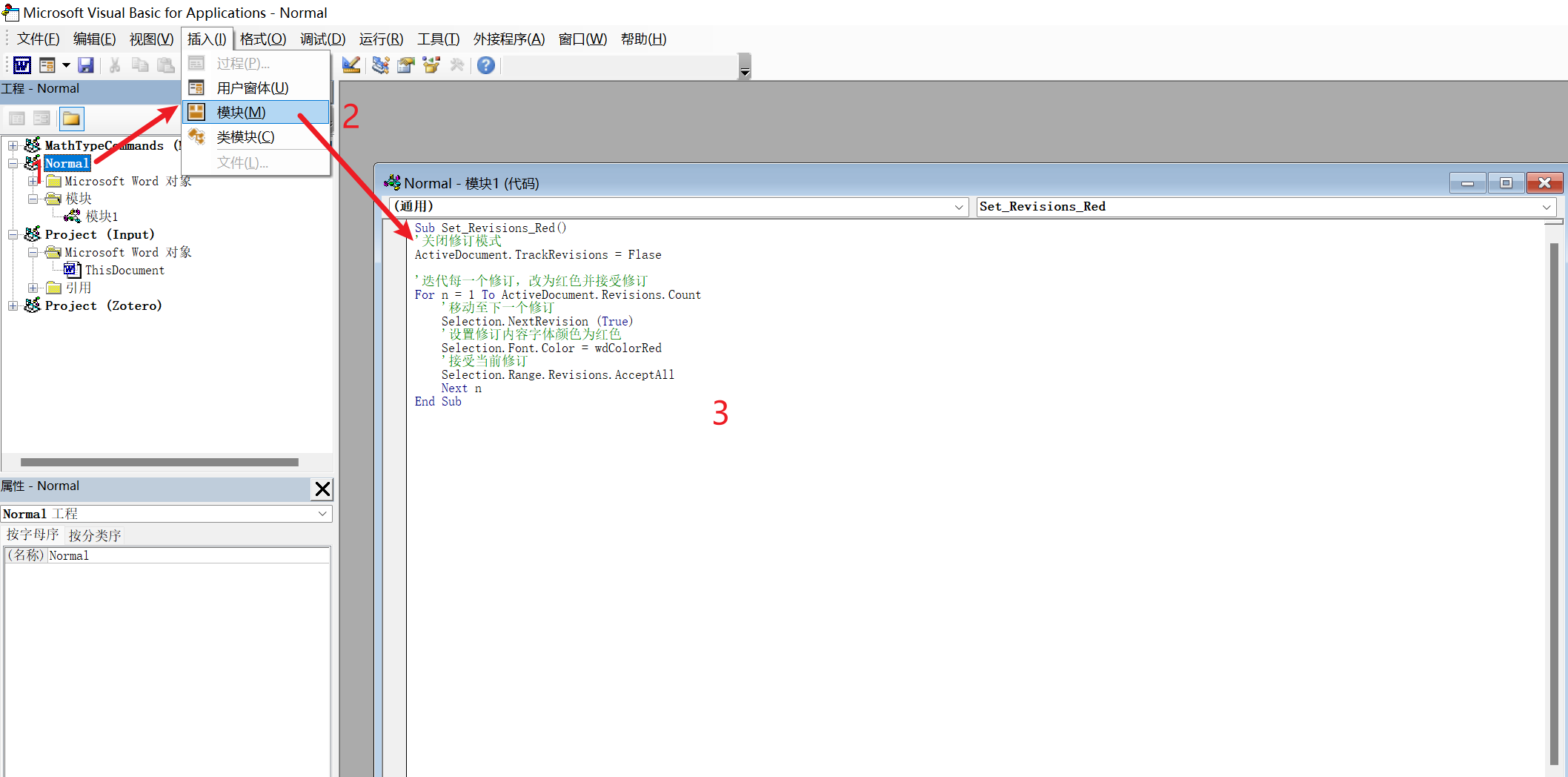Open the Toolbox toolbar icon
Image resolution: width=1568 pixels, height=777 pixels.
pos(457,65)
